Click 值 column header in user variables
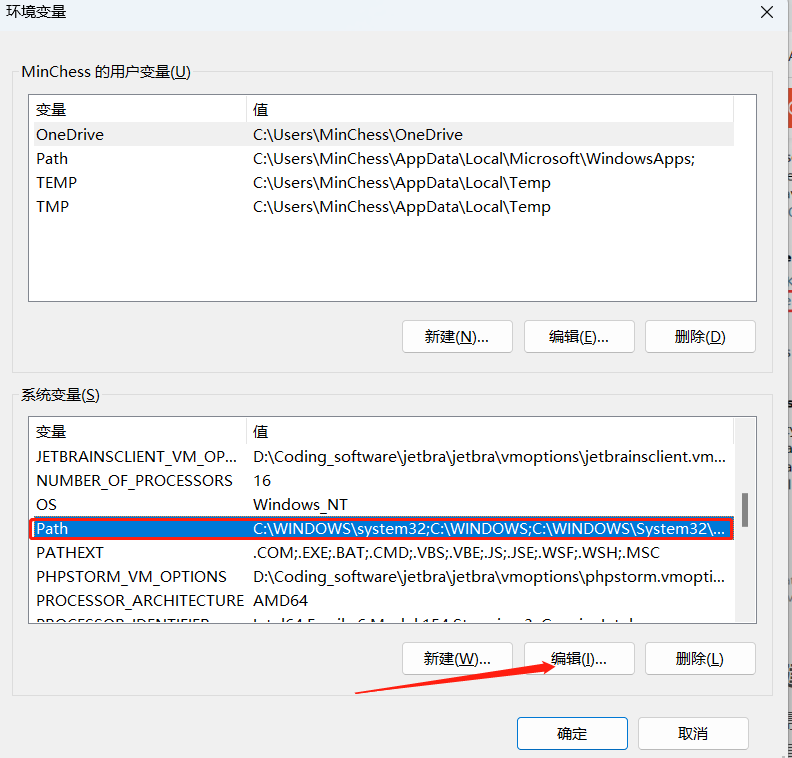The height and width of the screenshot is (758, 792). tap(490, 110)
